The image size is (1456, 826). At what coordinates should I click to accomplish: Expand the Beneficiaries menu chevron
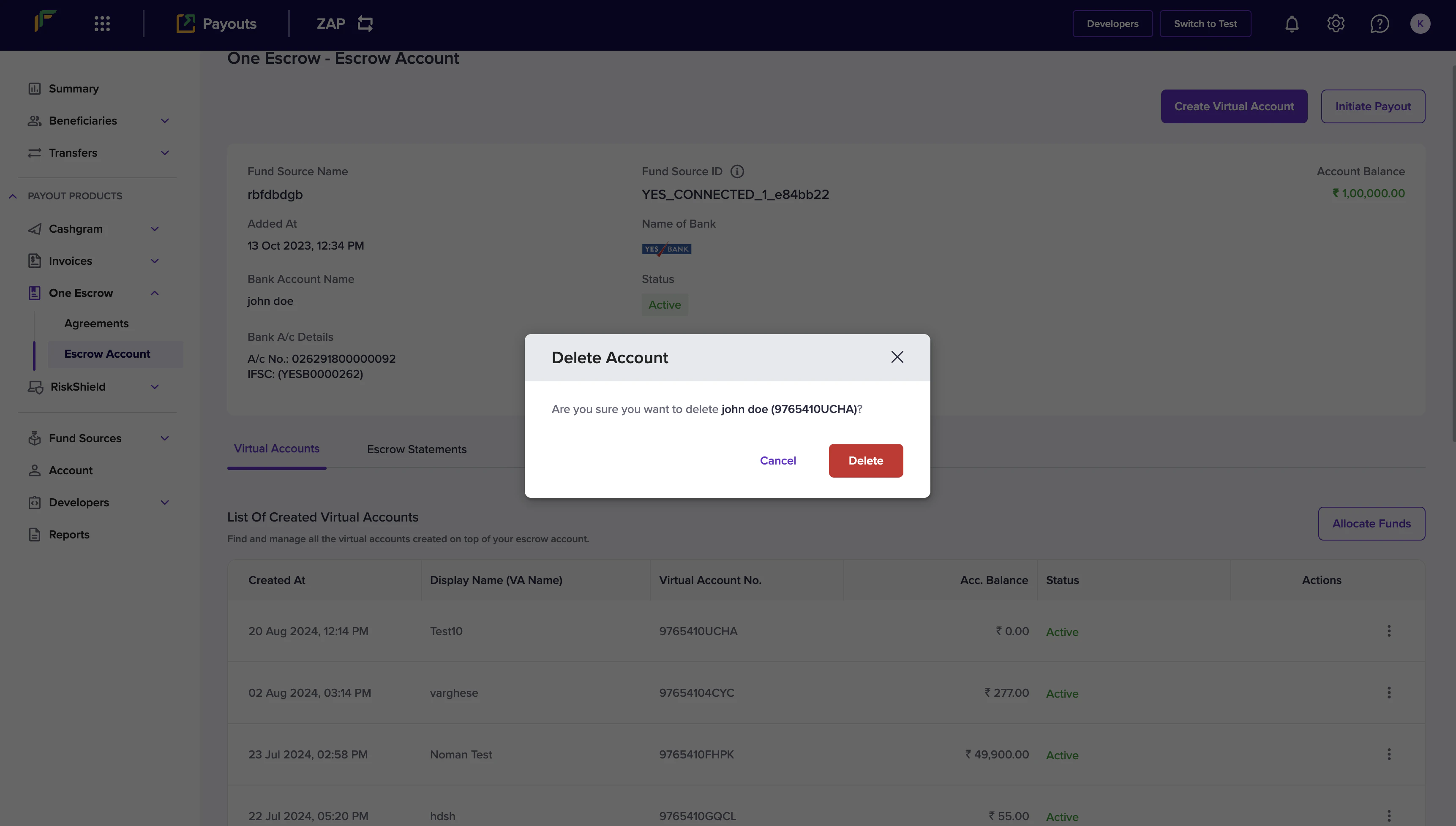(x=164, y=121)
